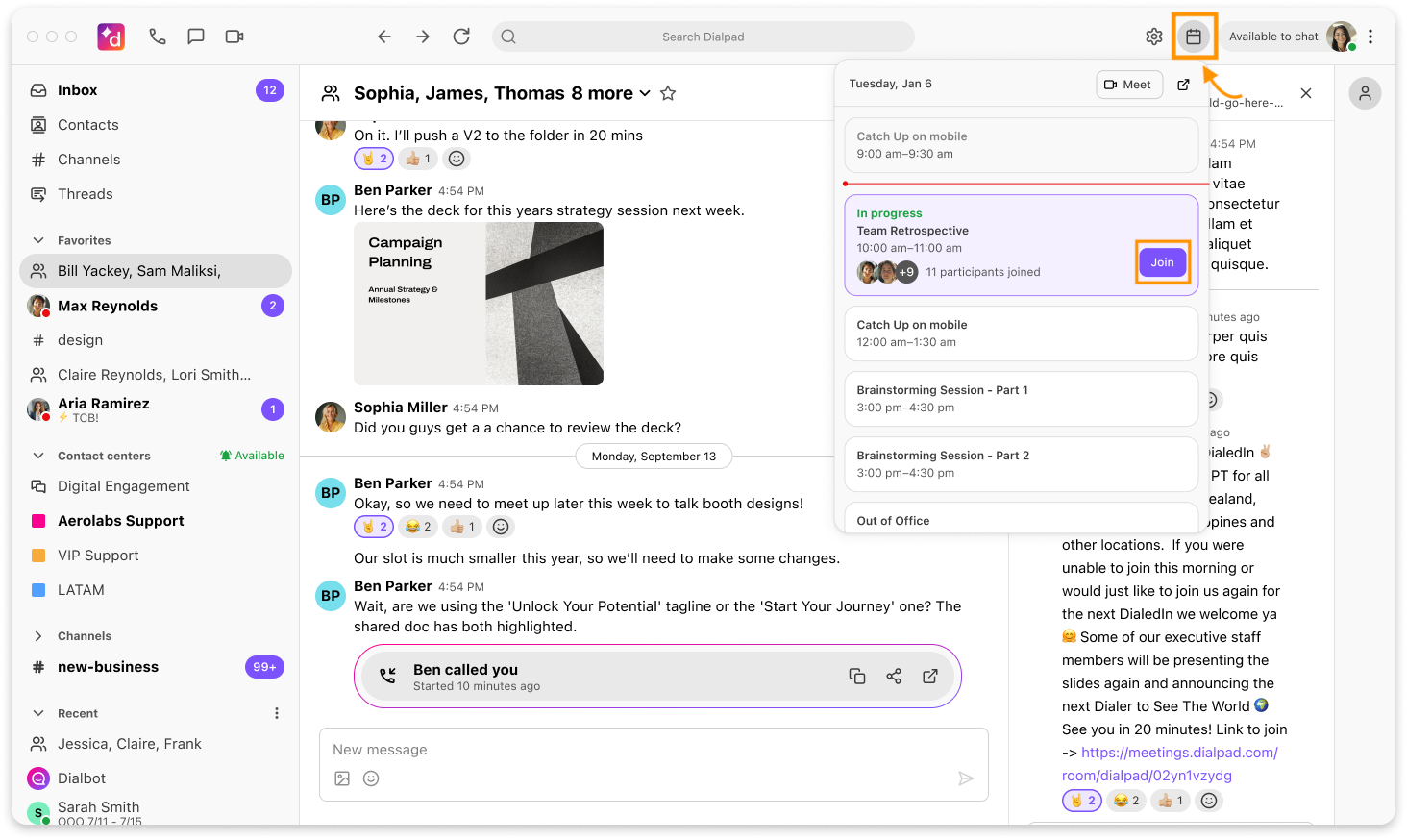The height and width of the screenshot is (840, 1407).
Task: Open the contact profile icon at far right
Action: (1365, 93)
